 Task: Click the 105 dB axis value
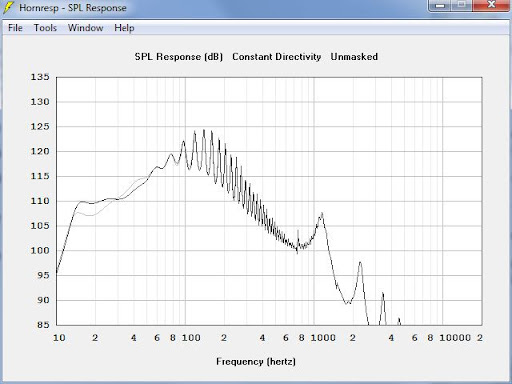[40, 226]
